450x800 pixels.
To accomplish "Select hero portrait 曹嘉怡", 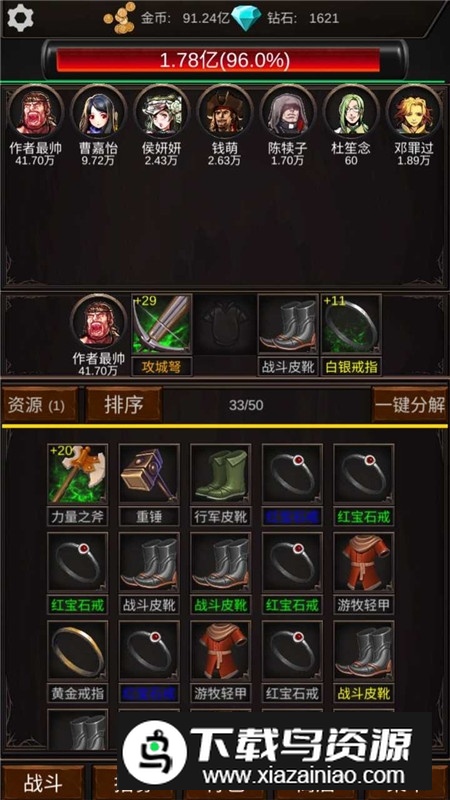I will 98,111.
